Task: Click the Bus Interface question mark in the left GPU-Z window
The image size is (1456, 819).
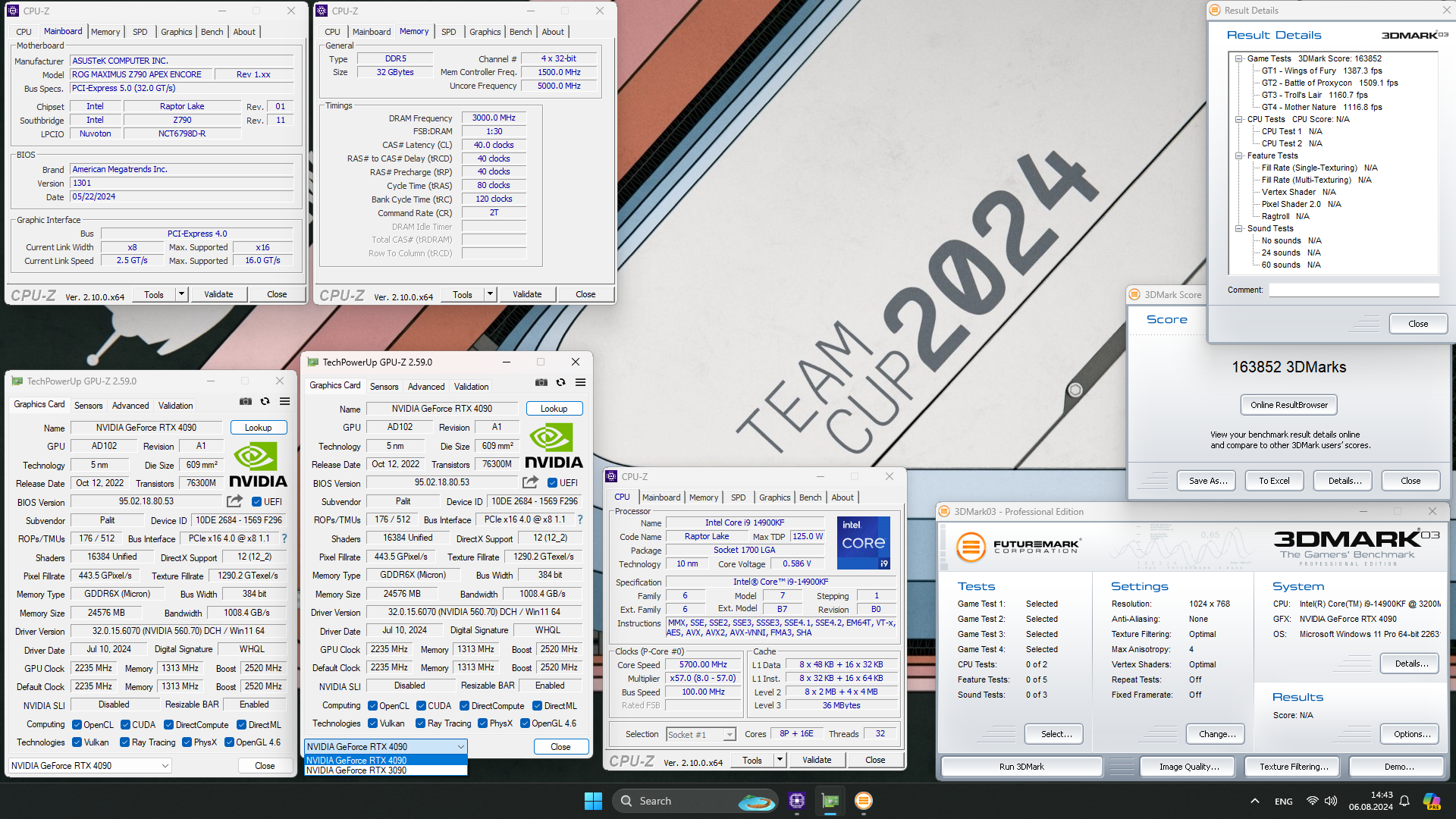Action: [x=284, y=538]
